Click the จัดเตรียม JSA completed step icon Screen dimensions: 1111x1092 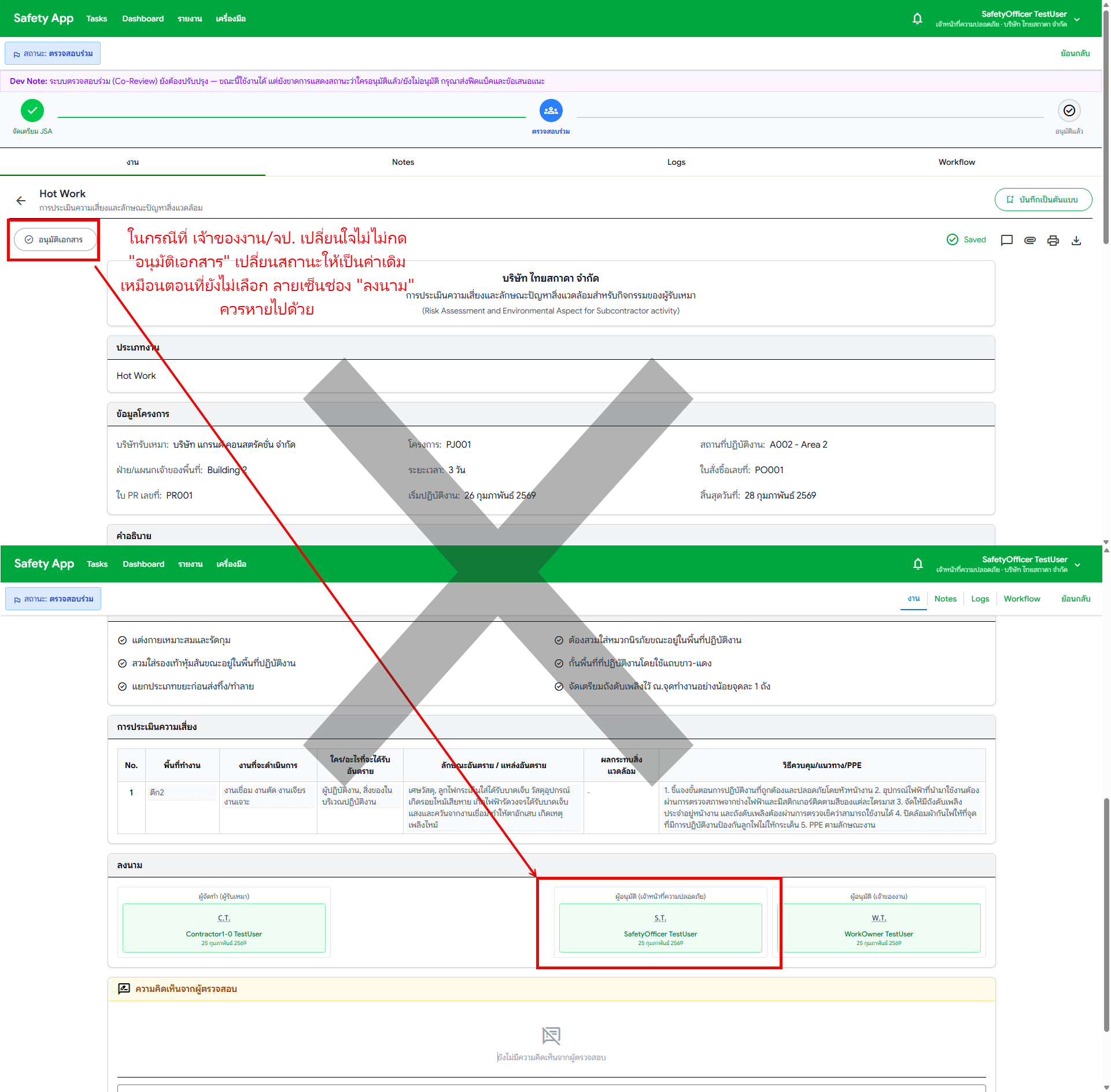32,110
